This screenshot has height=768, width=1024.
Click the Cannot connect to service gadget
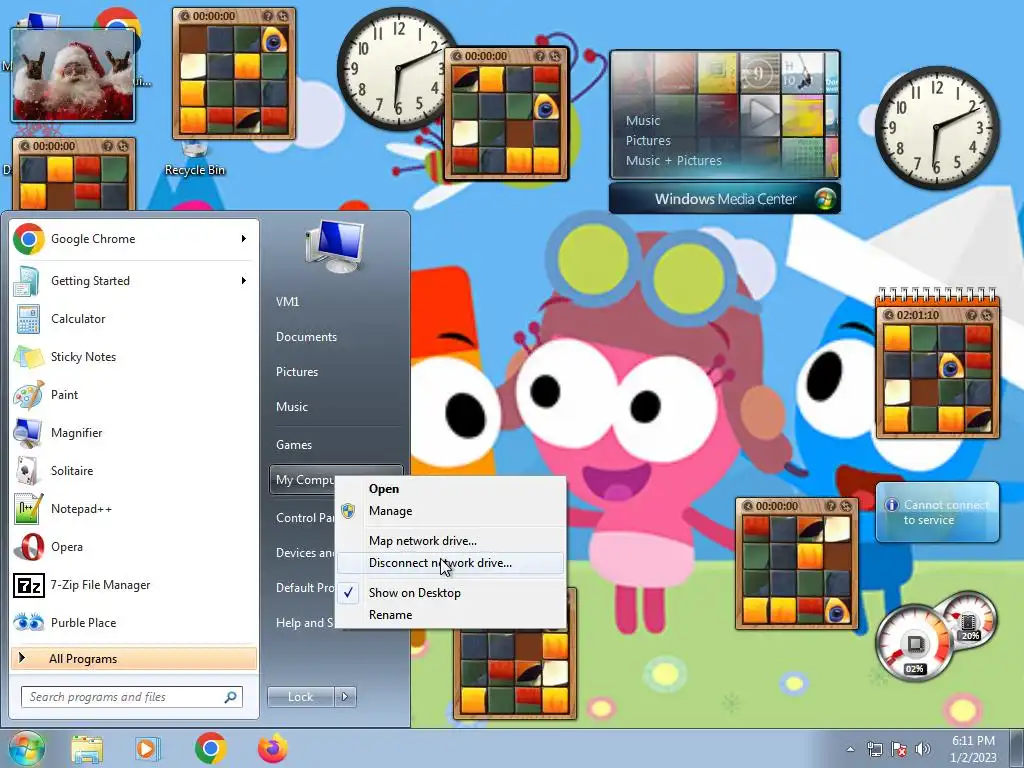[x=937, y=513]
